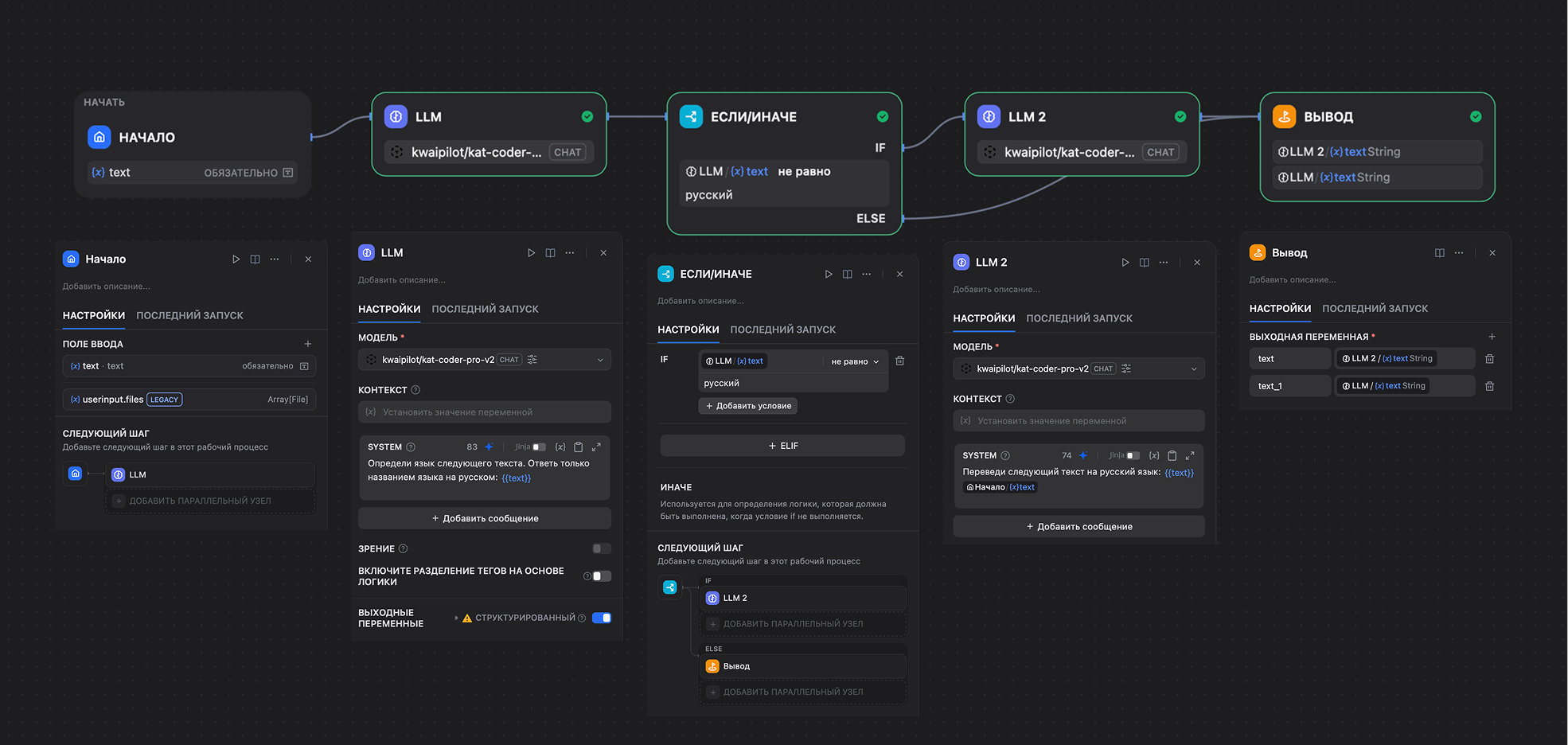Click Добавить сообщение in LLM 2 panel
The height and width of the screenshot is (745, 1568).
[1078, 526]
